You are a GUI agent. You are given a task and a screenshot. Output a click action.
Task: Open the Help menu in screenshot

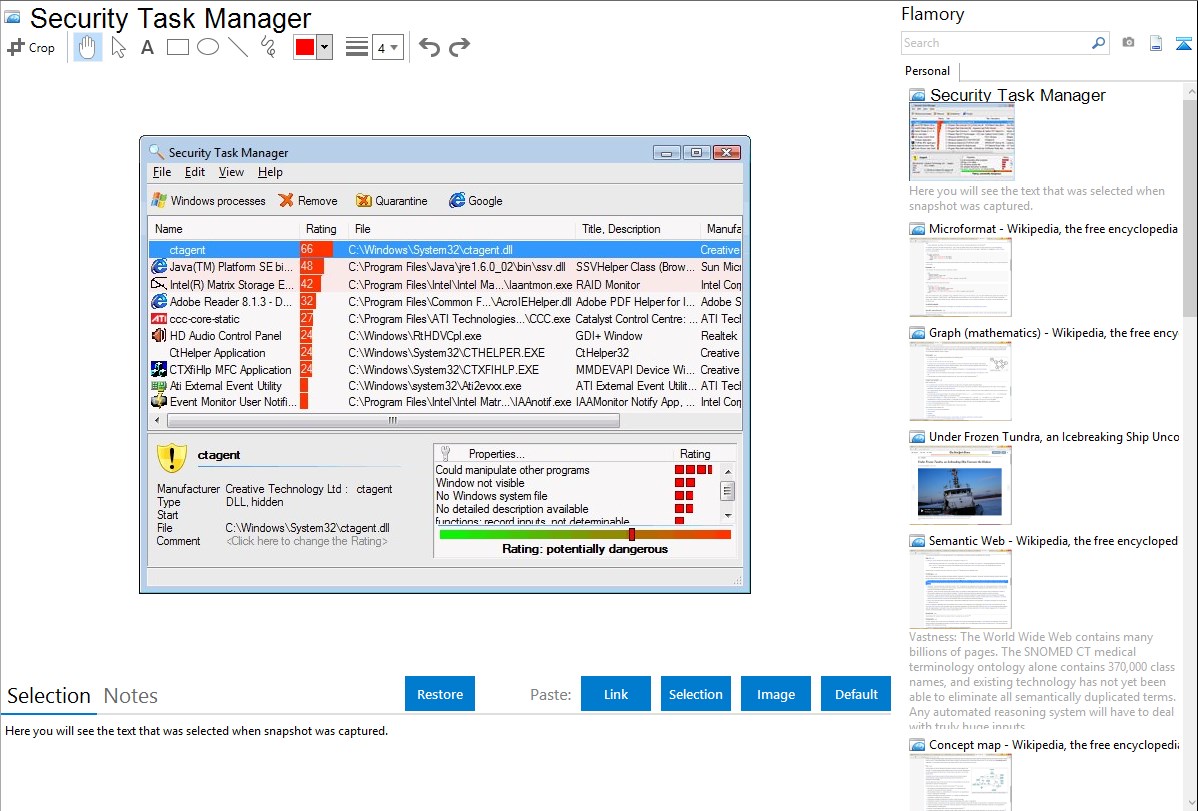click(x=270, y=172)
